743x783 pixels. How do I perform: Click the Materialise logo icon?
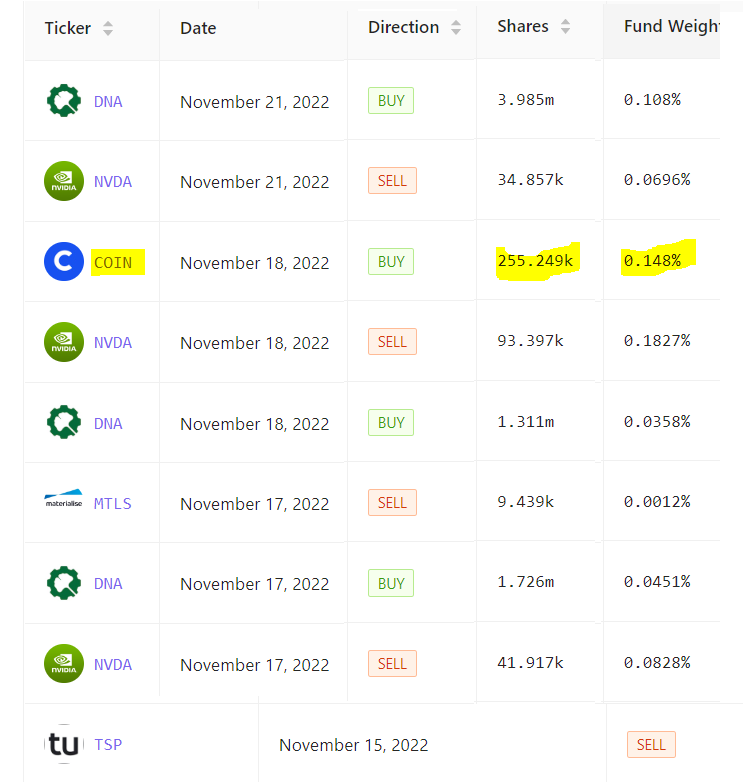(63, 499)
